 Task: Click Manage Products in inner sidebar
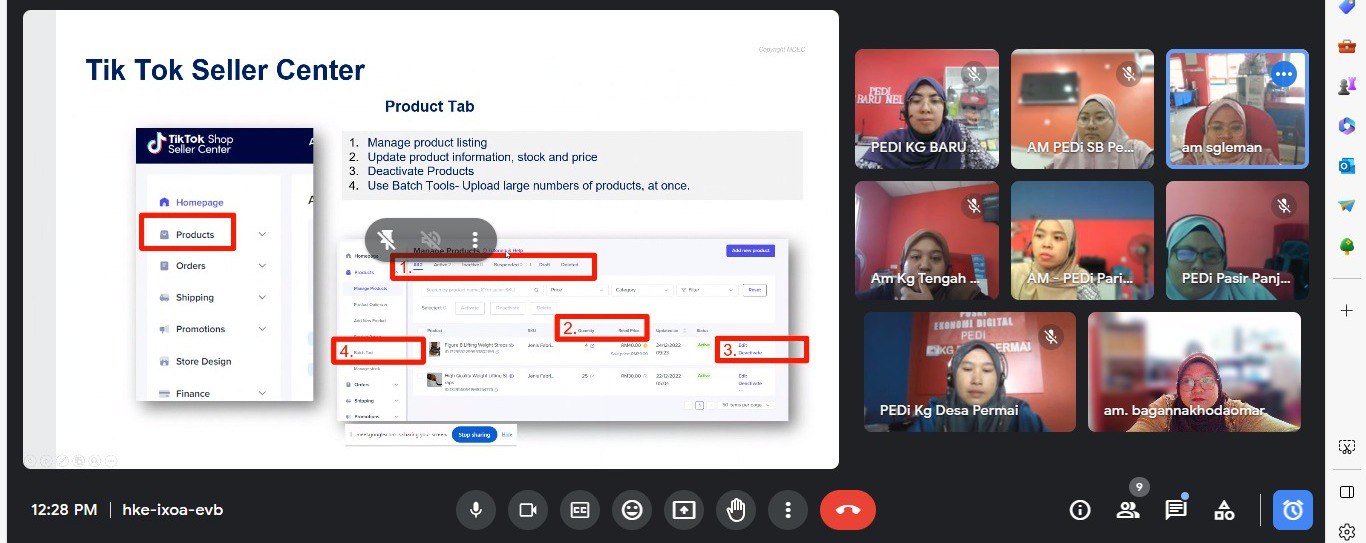(370, 289)
